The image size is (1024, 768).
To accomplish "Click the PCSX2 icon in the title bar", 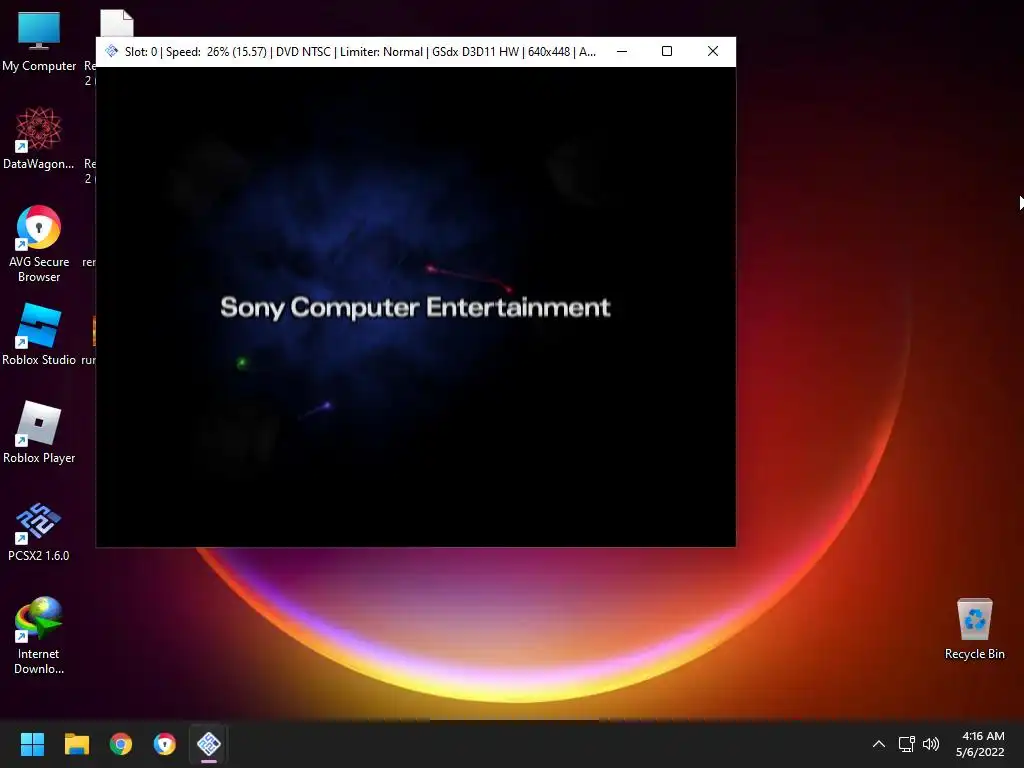I will pyautogui.click(x=112, y=51).
